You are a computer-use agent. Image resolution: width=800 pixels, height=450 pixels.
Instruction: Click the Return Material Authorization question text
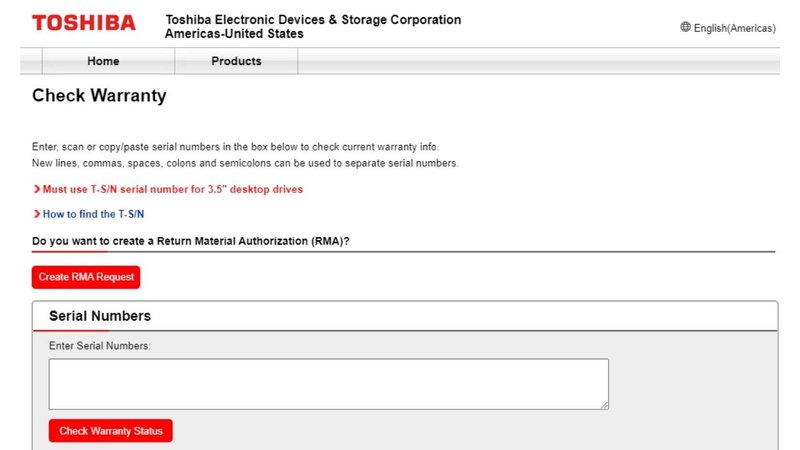point(191,241)
